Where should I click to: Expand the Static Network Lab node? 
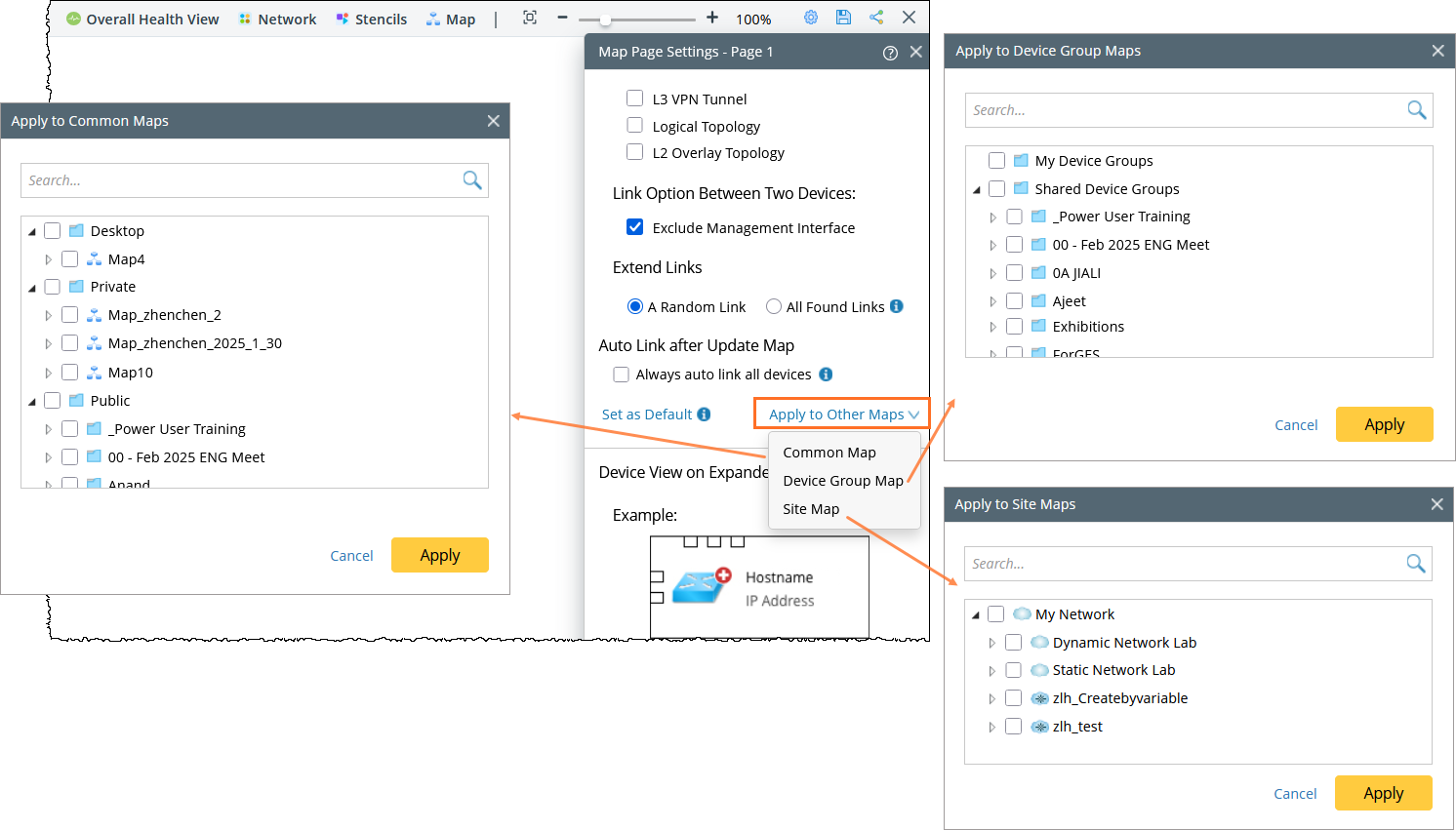[x=991, y=671]
